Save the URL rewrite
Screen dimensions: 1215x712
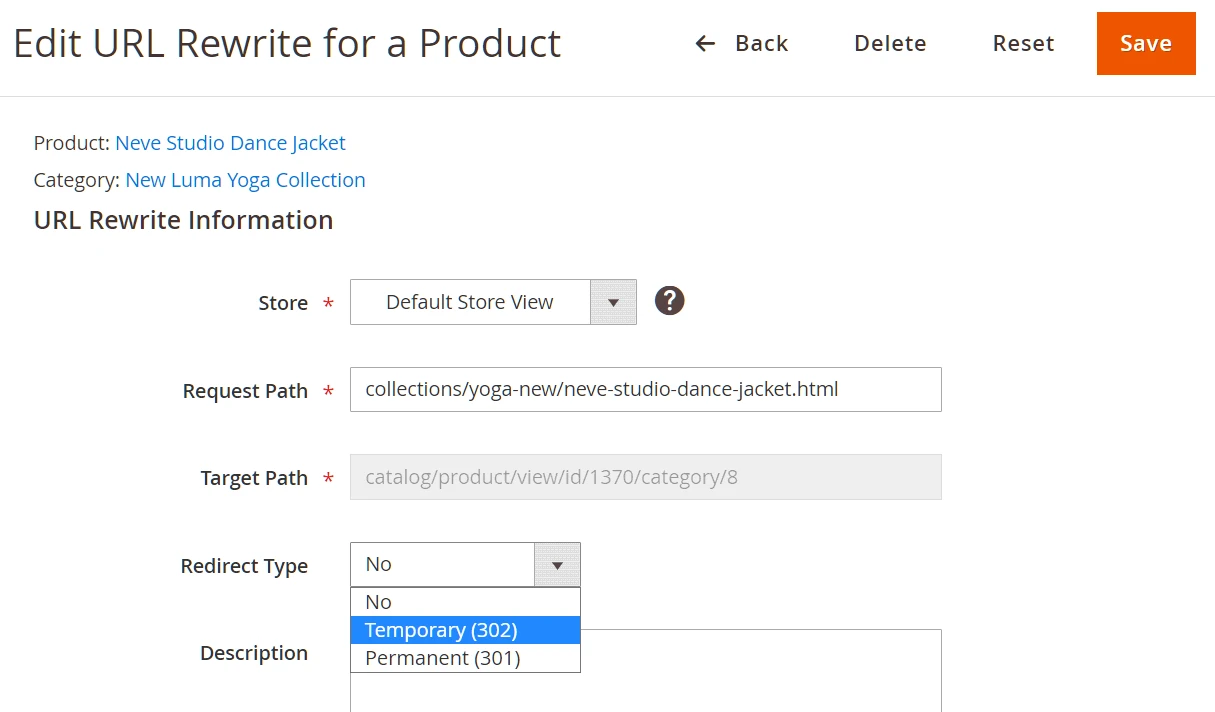1146,43
